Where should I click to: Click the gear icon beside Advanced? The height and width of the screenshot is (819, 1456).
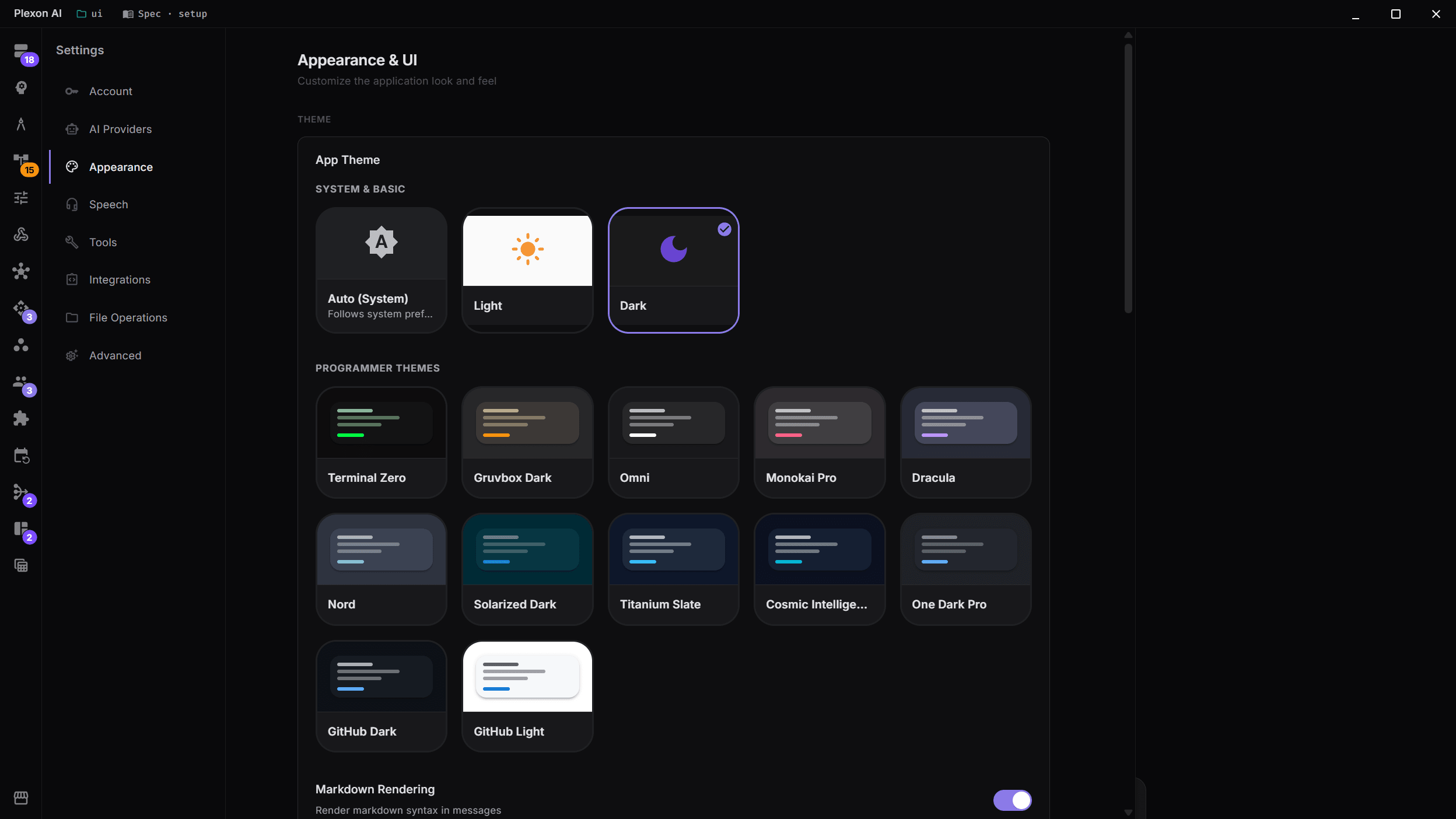click(x=72, y=356)
